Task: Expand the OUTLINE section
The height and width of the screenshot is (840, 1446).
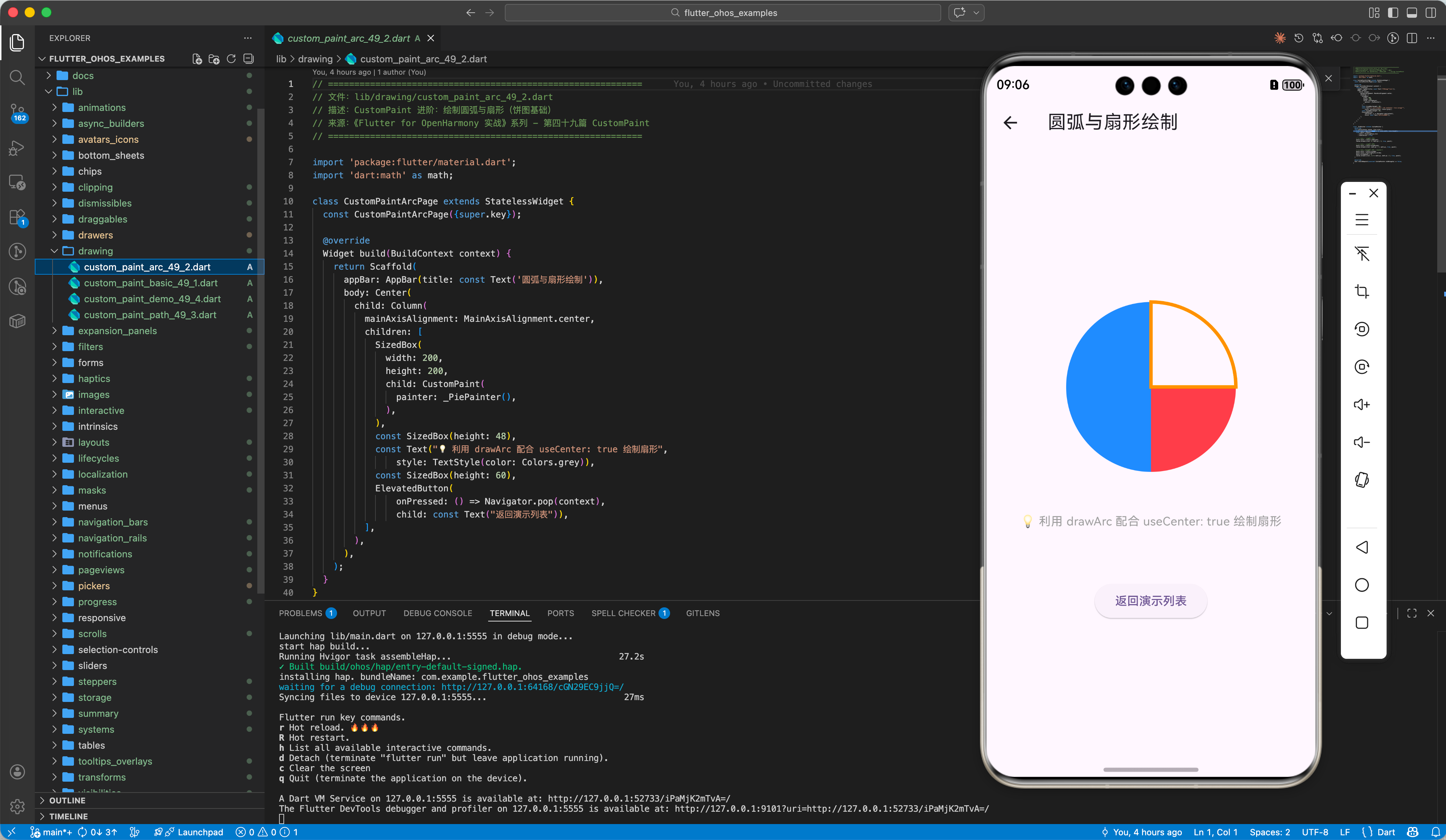Action: tap(67, 800)
